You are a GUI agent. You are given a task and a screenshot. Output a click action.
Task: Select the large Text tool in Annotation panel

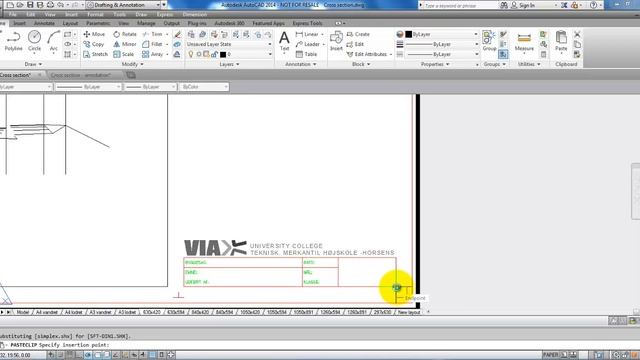click(284, 41)
